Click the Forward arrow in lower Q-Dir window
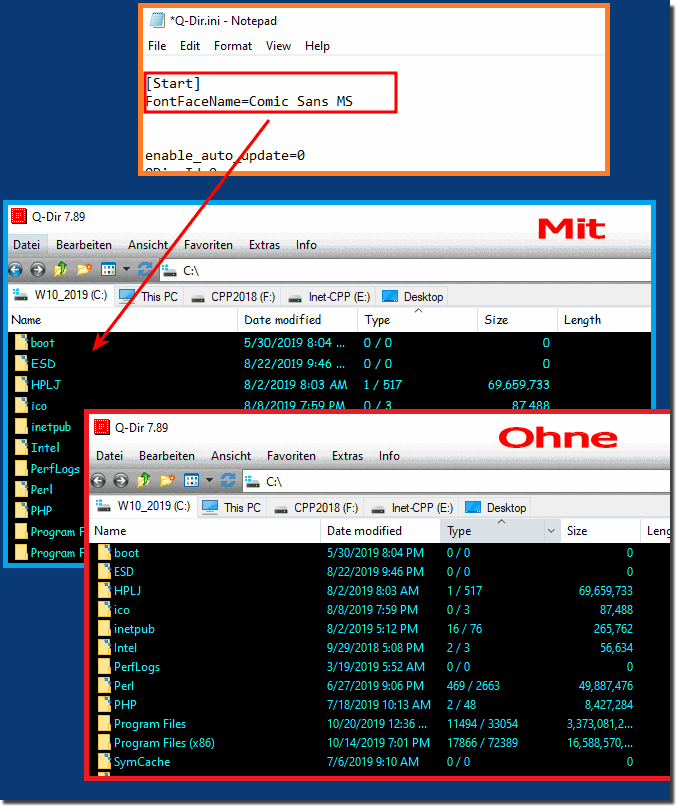 tap(120, 481)
